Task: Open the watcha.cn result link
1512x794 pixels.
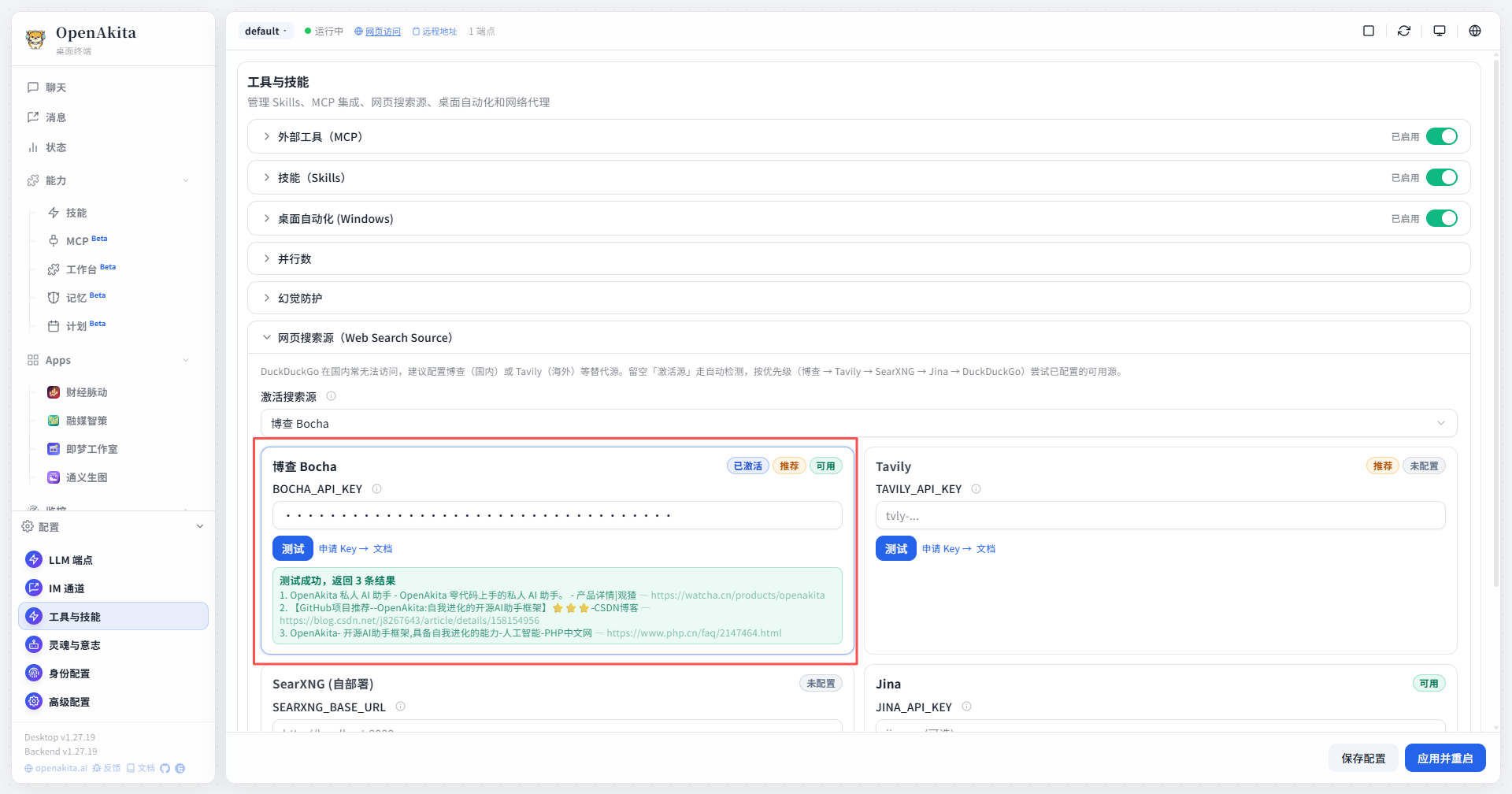Action: [737, 595]
